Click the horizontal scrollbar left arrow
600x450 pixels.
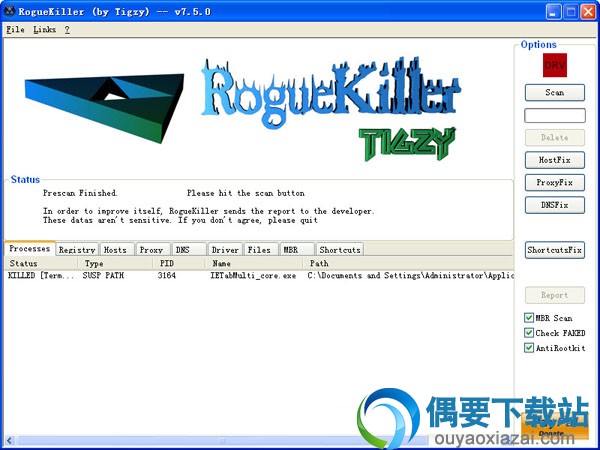[x=10, y=440]
